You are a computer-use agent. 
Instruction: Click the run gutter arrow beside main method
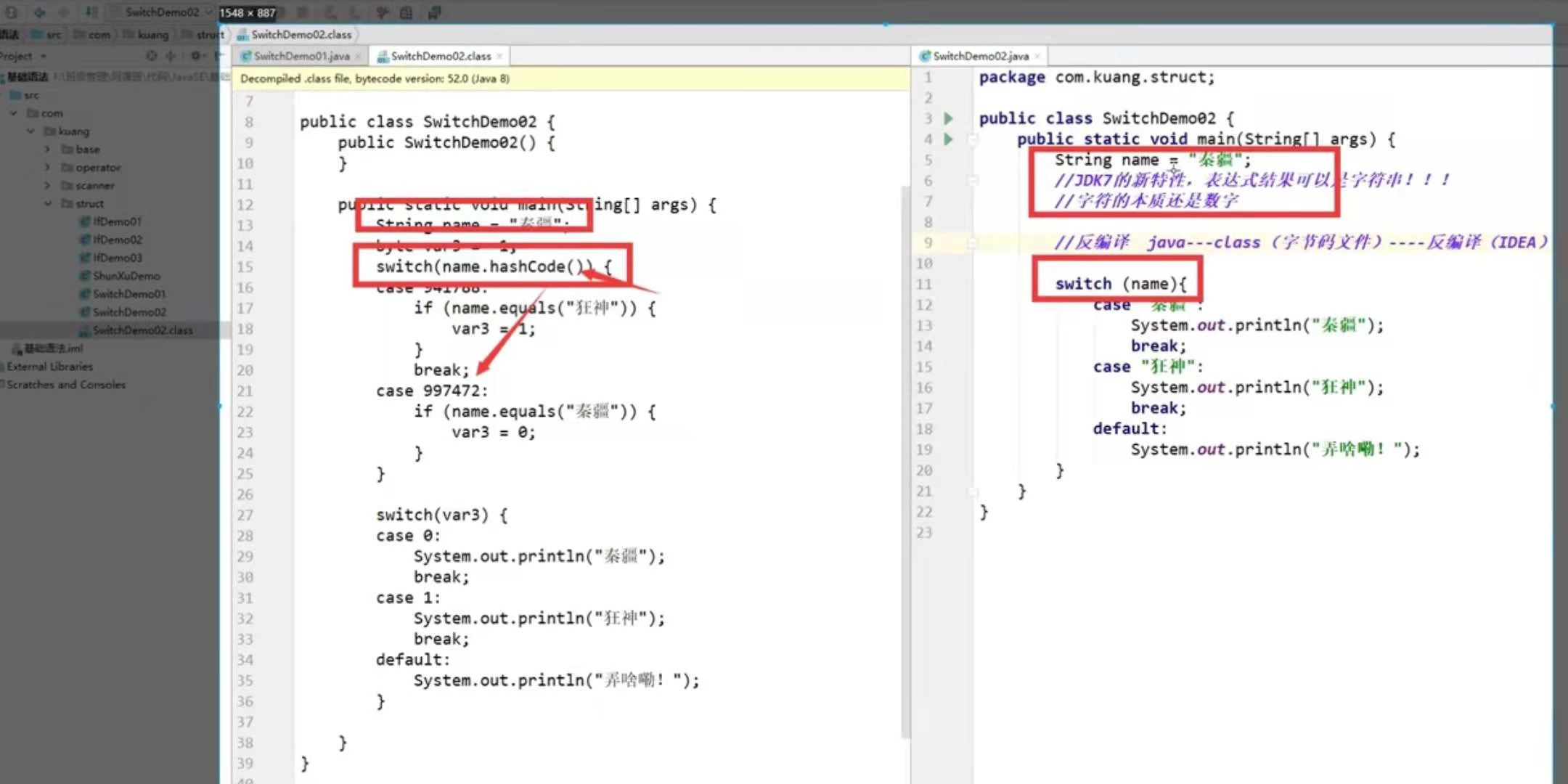click(948, 139)
